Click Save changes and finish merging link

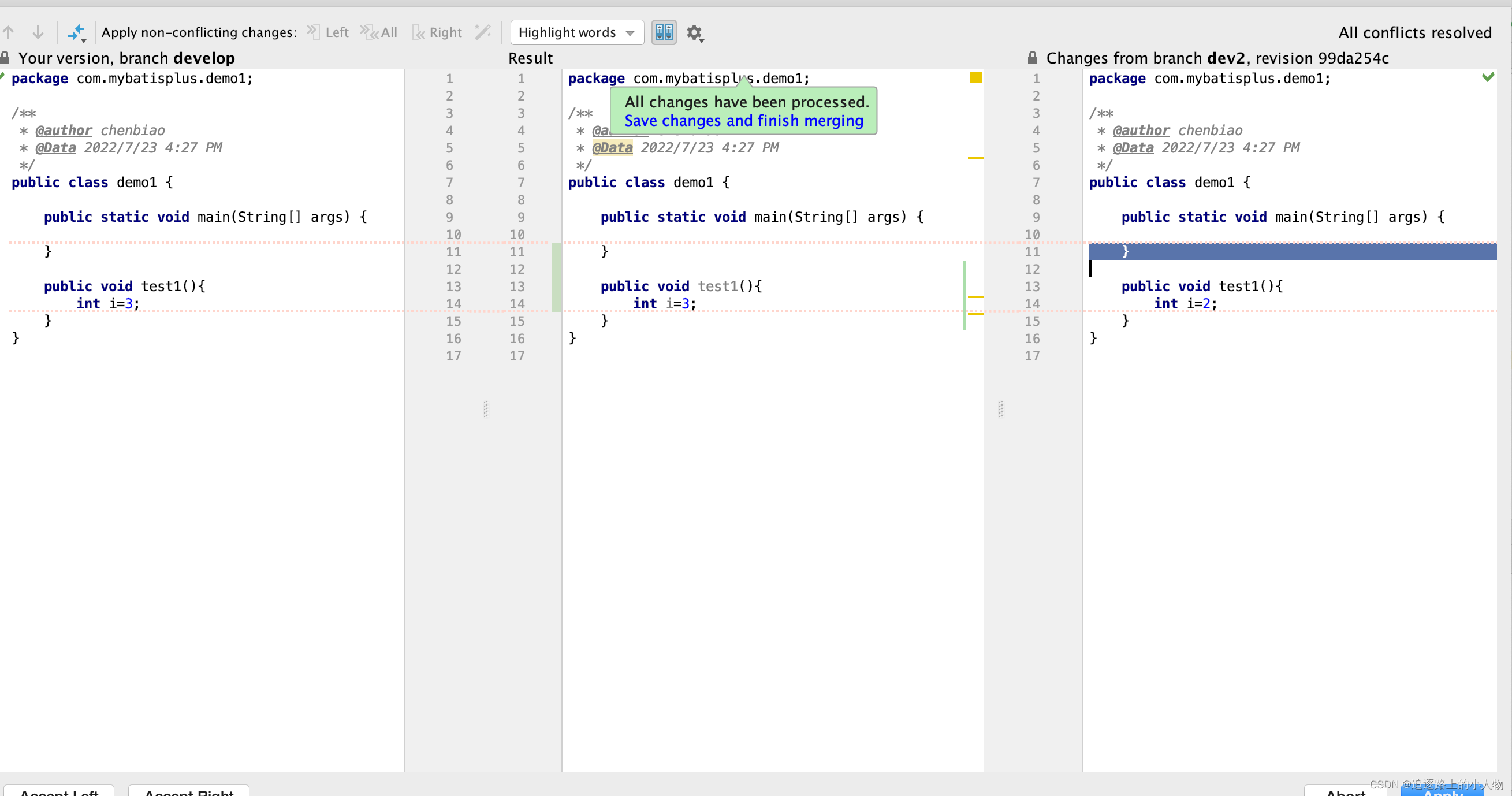(x=744, y=120)
